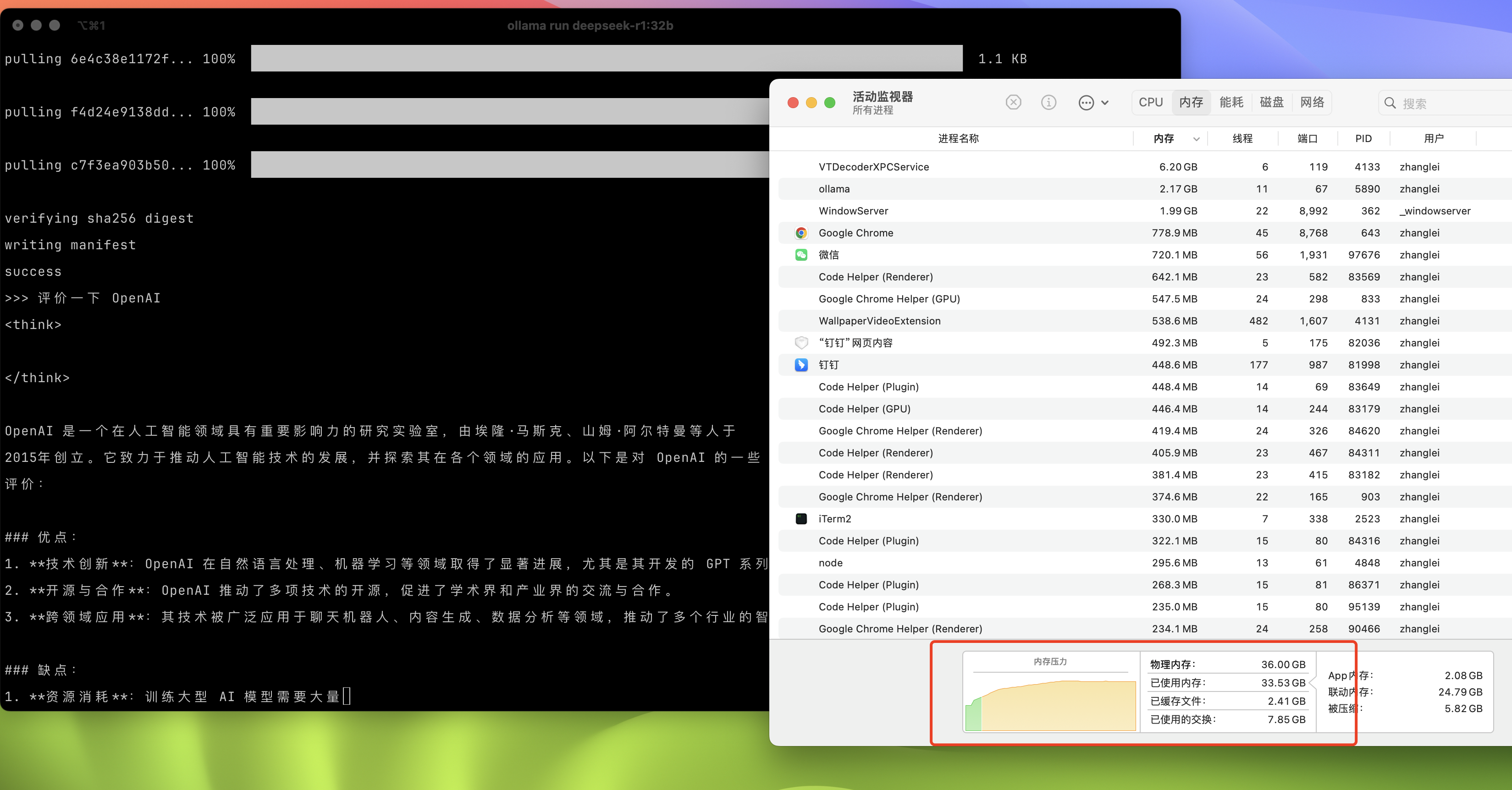Click the first pulling 6e4c38e1172f progress bar

607,58
